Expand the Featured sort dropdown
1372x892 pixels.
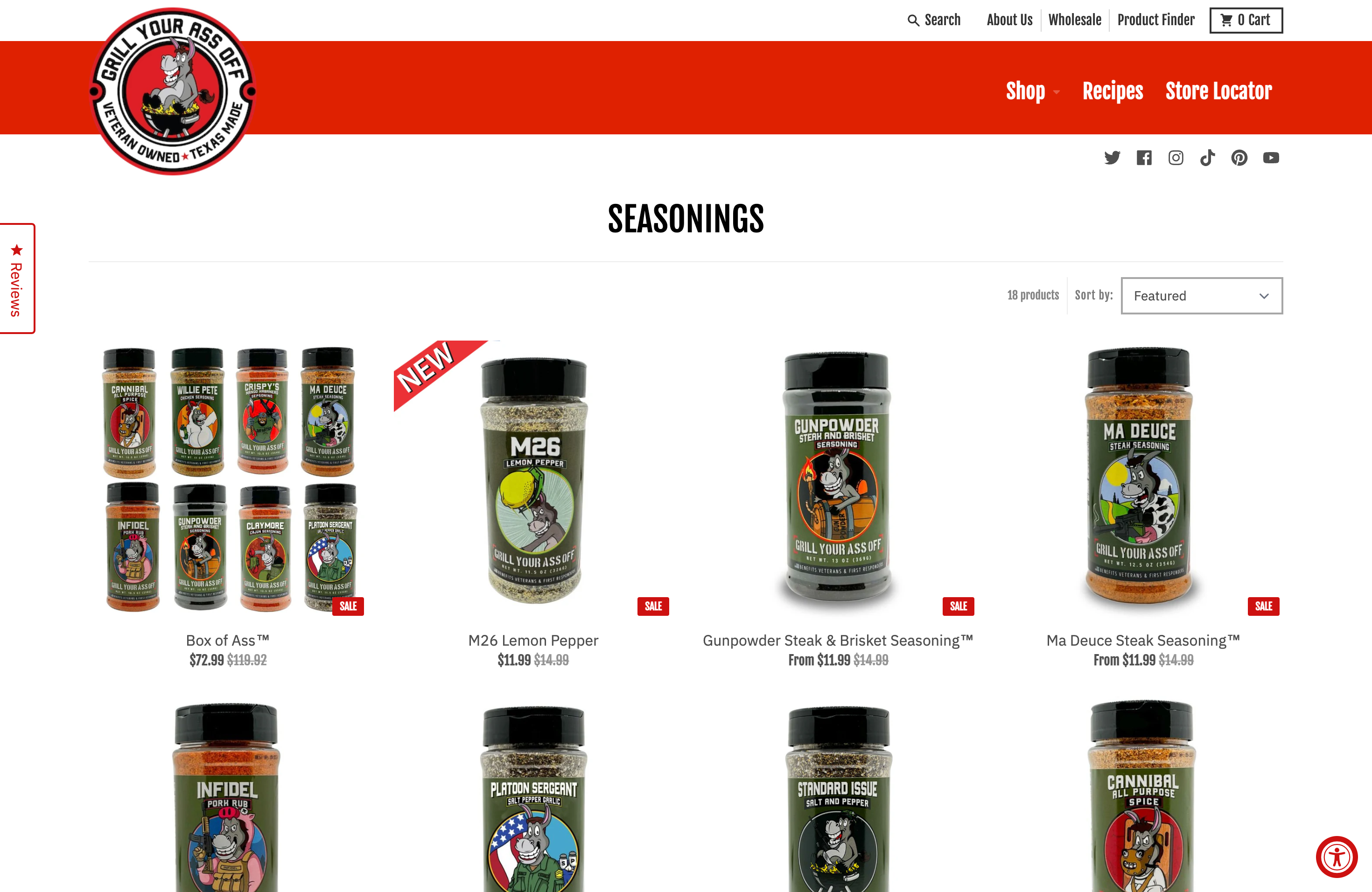1201,296
